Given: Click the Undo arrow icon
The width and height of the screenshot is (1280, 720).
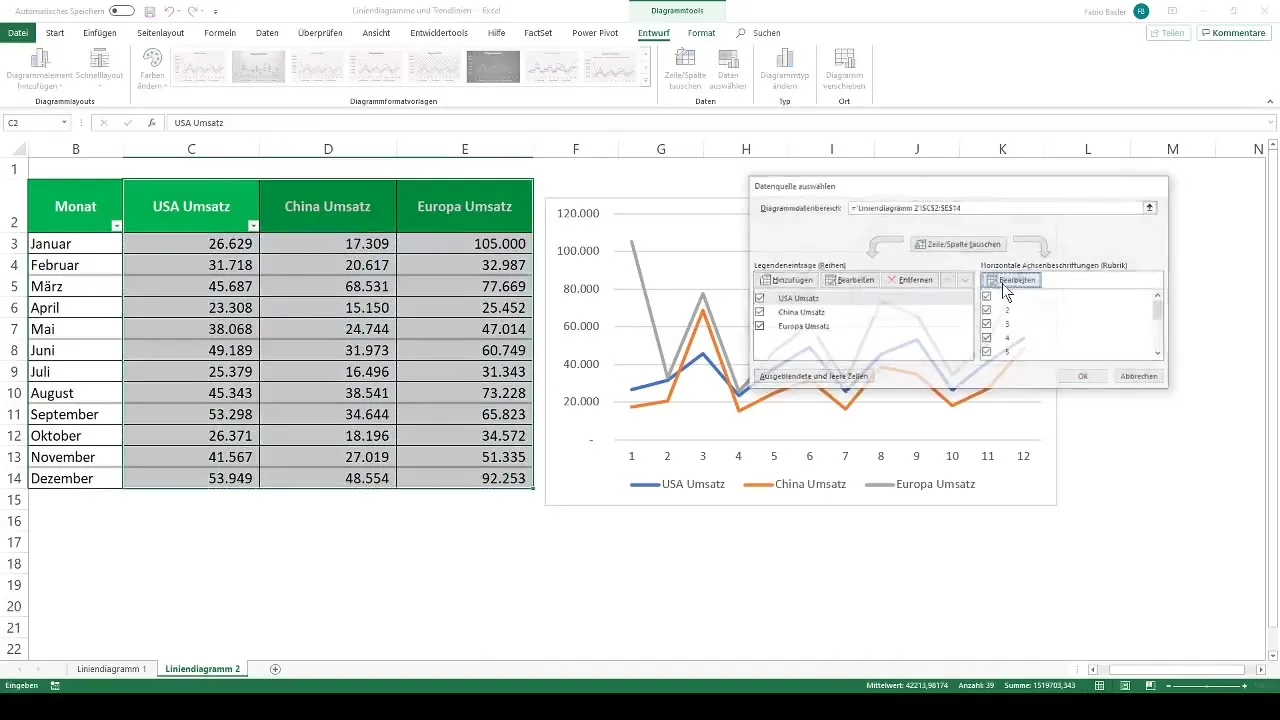Looking at the screenshot, I should [x=168, y=11].
